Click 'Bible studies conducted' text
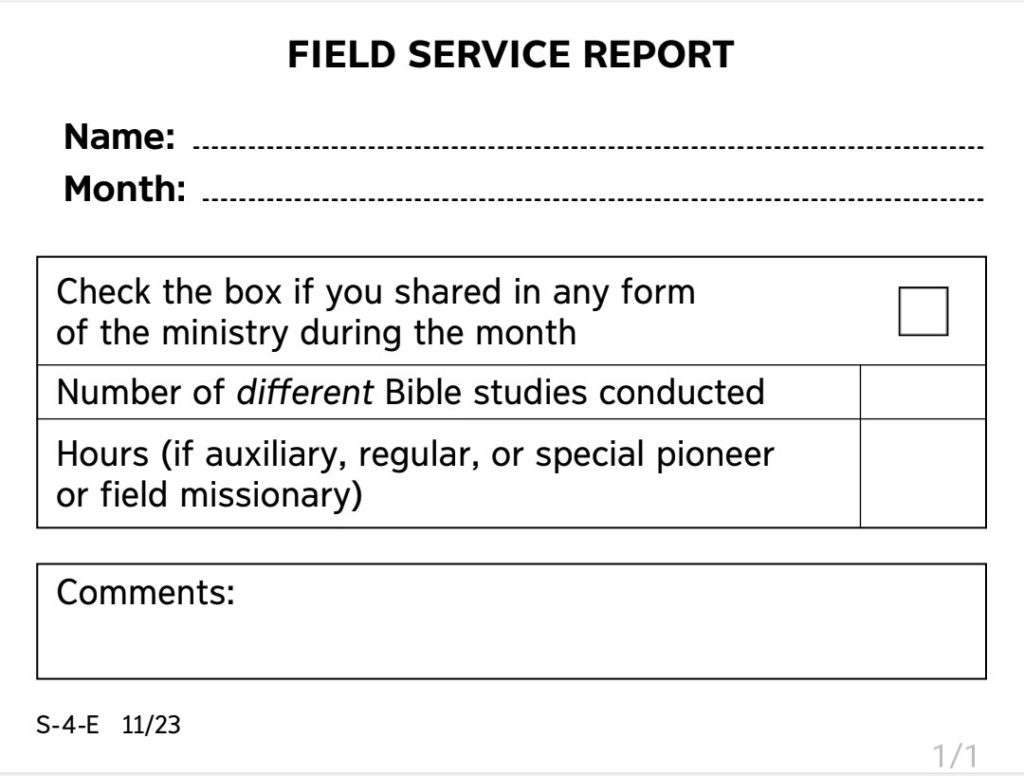 coord(575,392)
